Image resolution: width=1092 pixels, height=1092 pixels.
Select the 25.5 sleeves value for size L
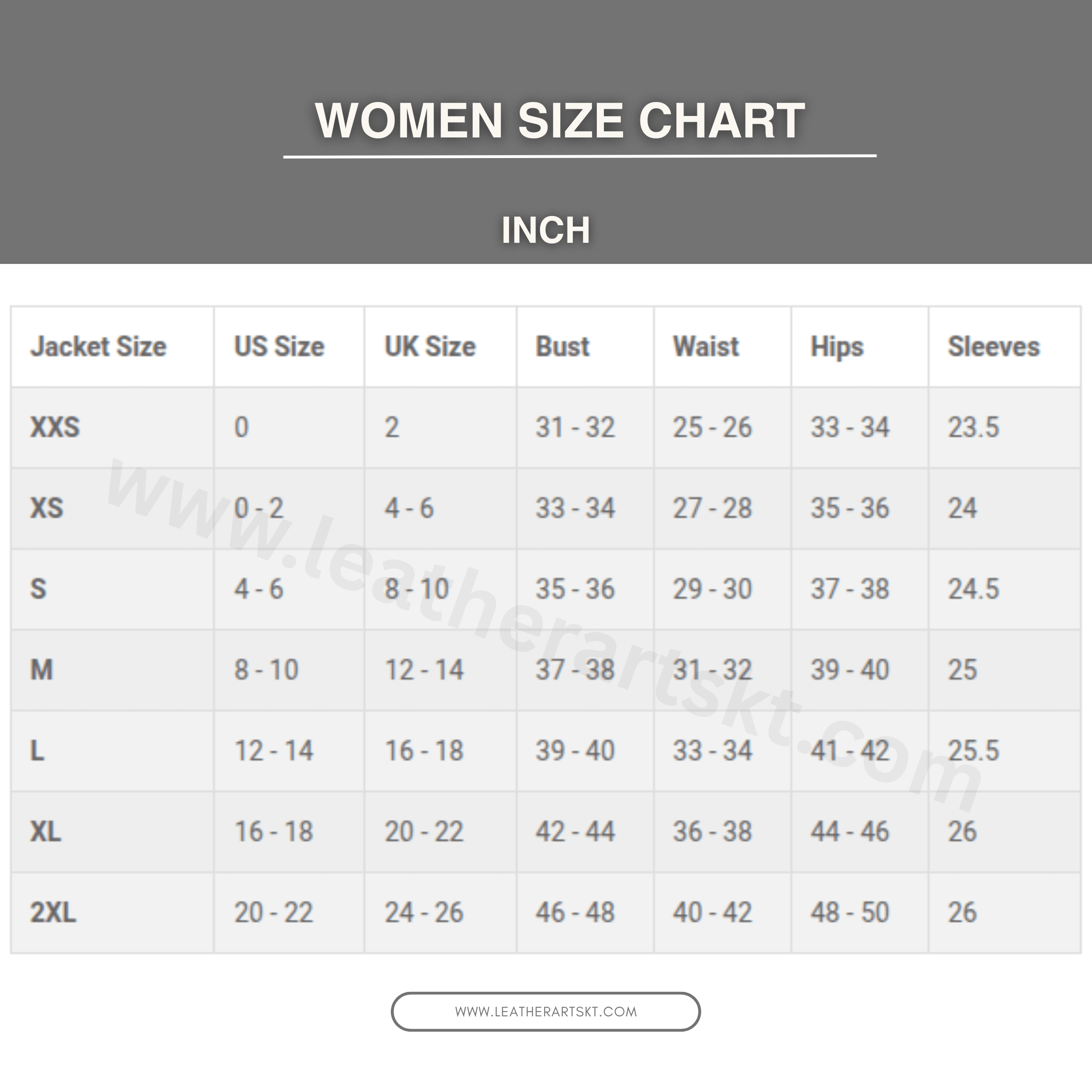tap(973, 751)
